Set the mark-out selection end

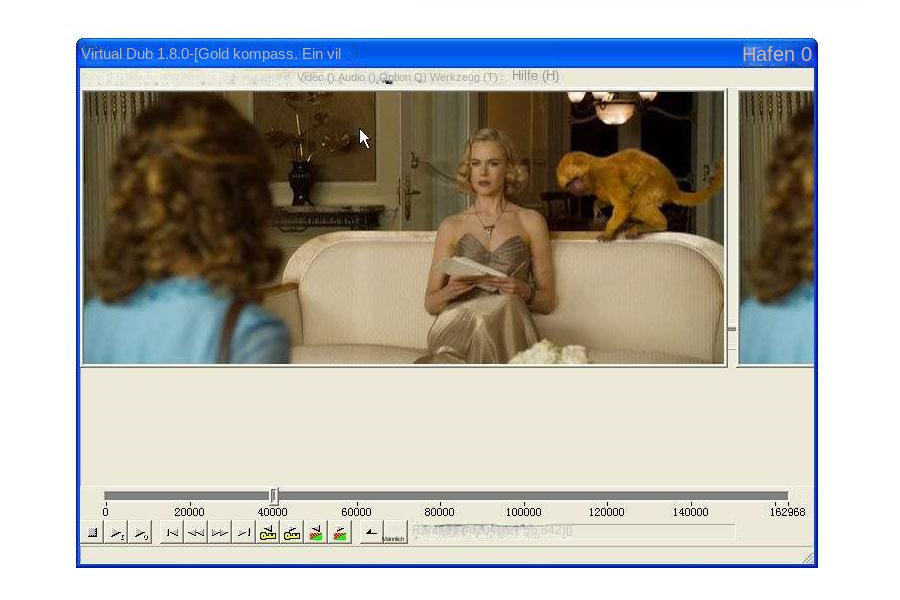[x=395, y=533]
